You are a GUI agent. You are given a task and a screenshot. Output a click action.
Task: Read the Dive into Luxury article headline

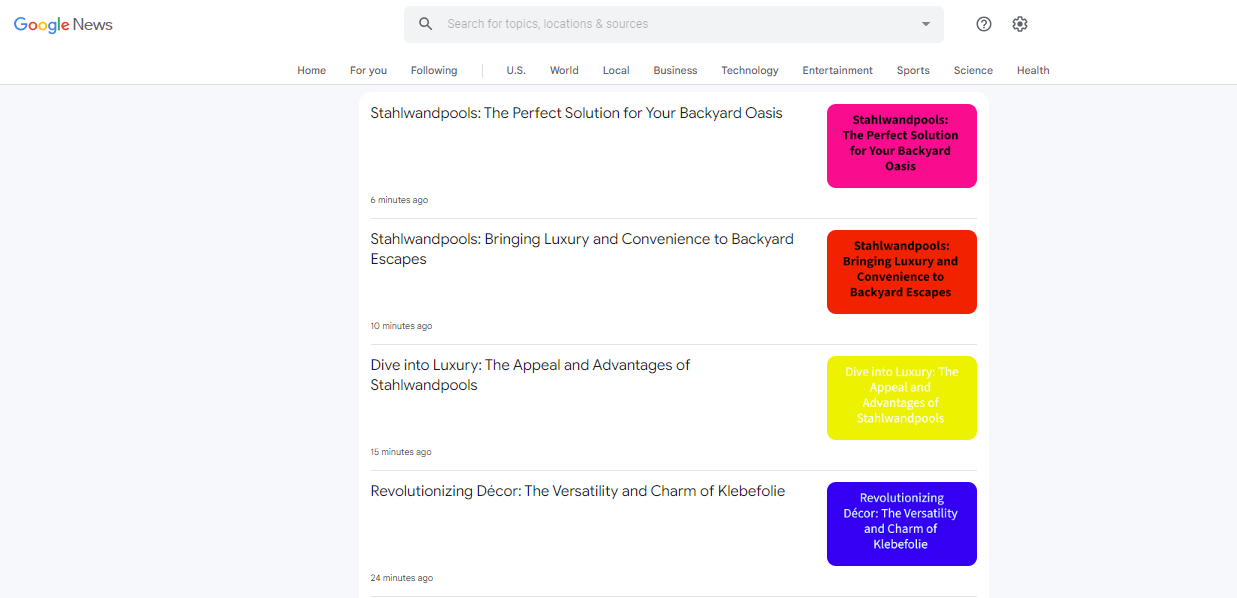tap(530, 375)
